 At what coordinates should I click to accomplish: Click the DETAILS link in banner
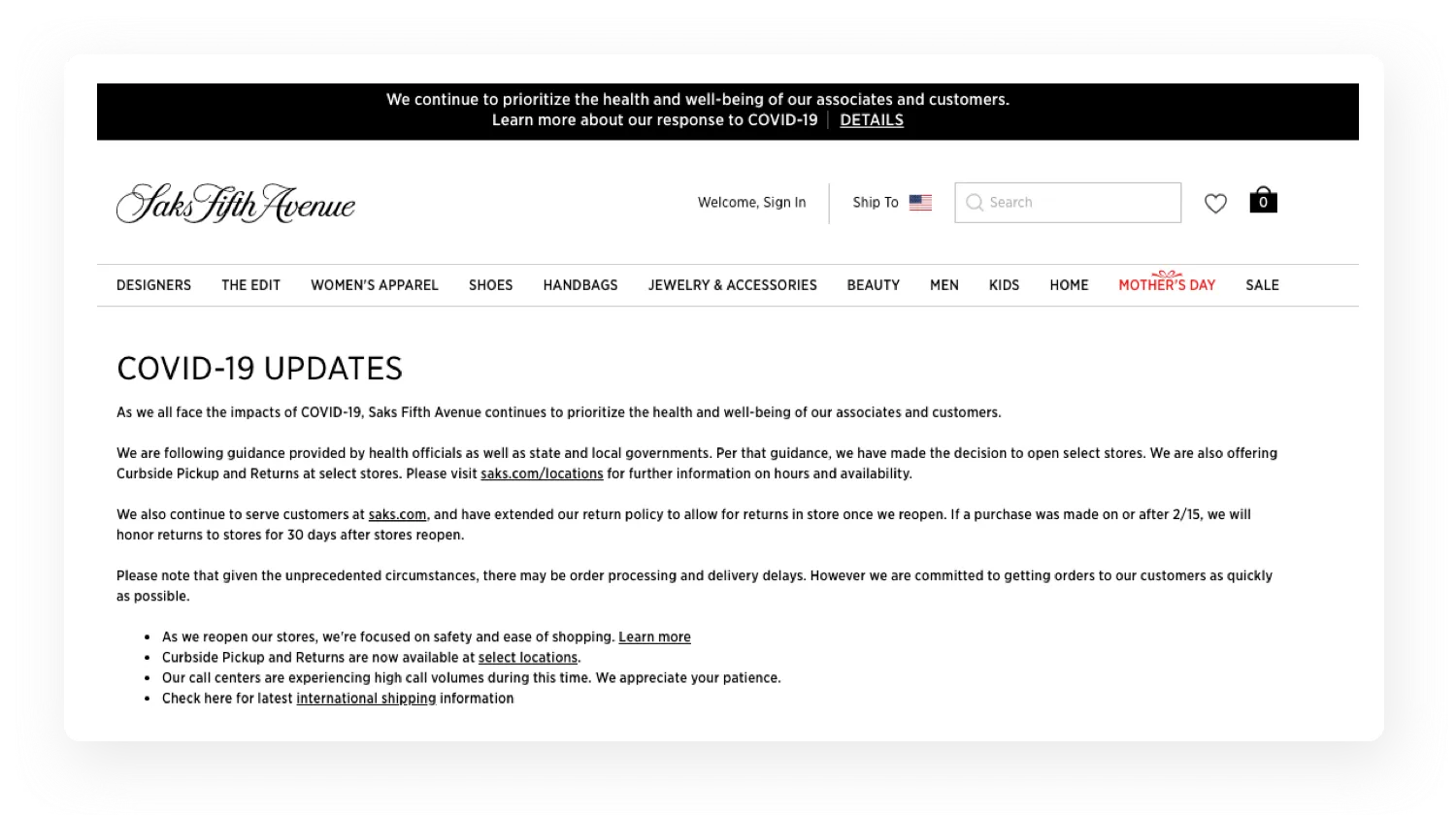click(x=872, y=120)
